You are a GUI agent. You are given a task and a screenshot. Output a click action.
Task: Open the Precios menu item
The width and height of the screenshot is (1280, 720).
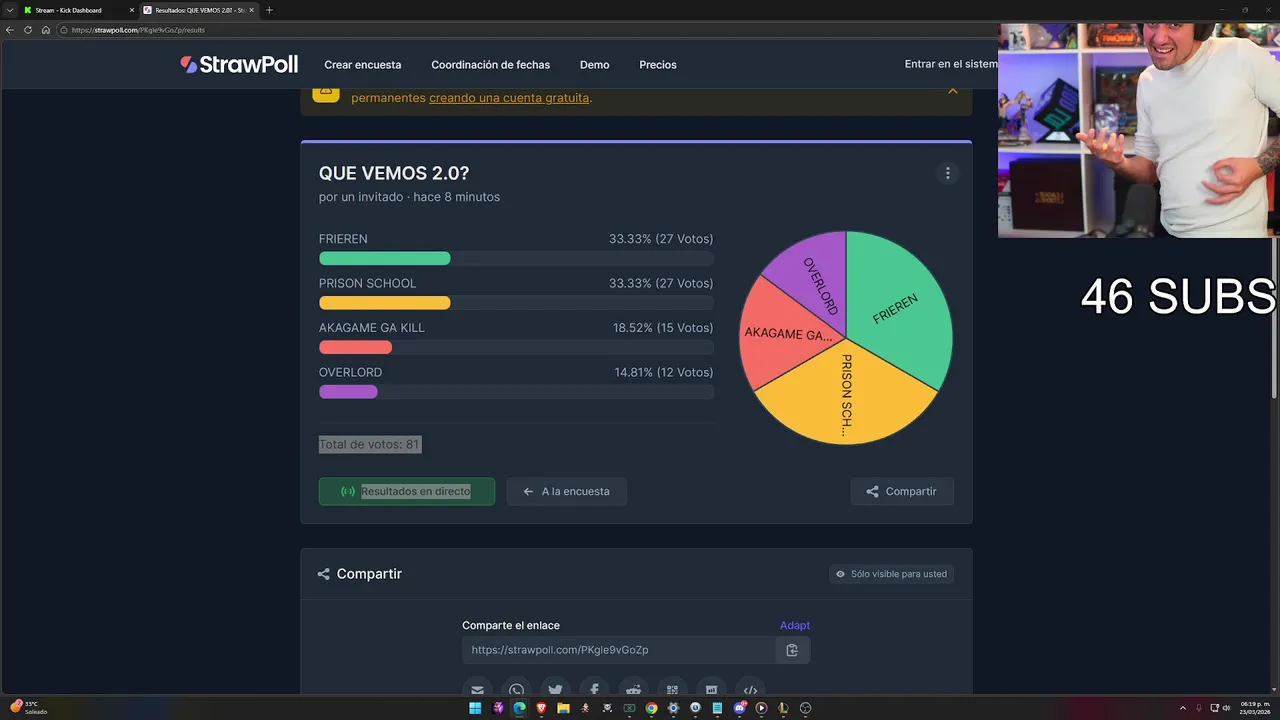pyautogui.click(x=658, y=65)
